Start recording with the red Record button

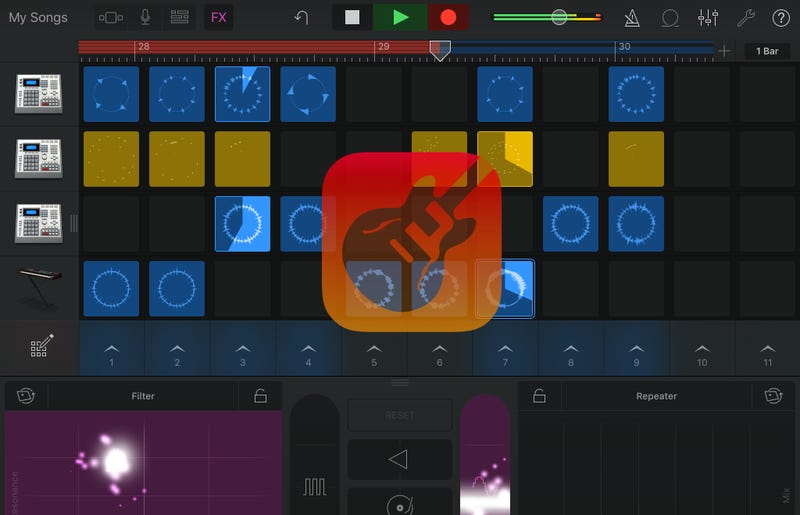(x=448, y=17)
